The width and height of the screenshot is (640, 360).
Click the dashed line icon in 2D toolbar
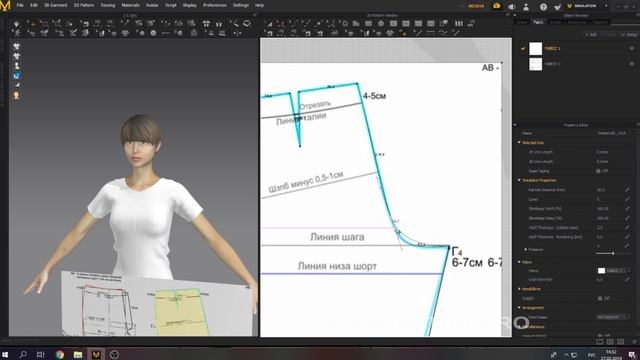(431, 33)
